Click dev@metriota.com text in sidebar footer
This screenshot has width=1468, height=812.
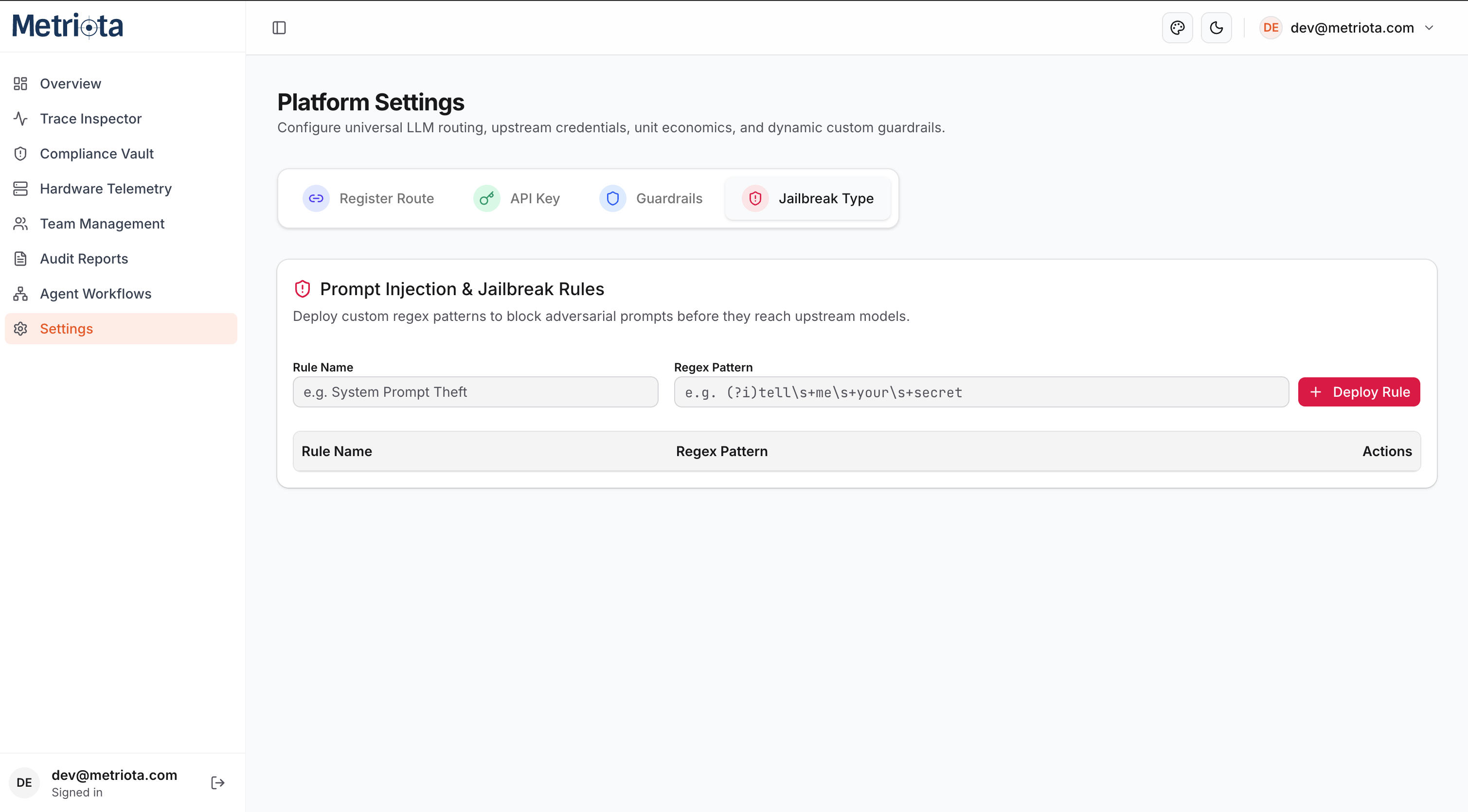tap(114, 775)
